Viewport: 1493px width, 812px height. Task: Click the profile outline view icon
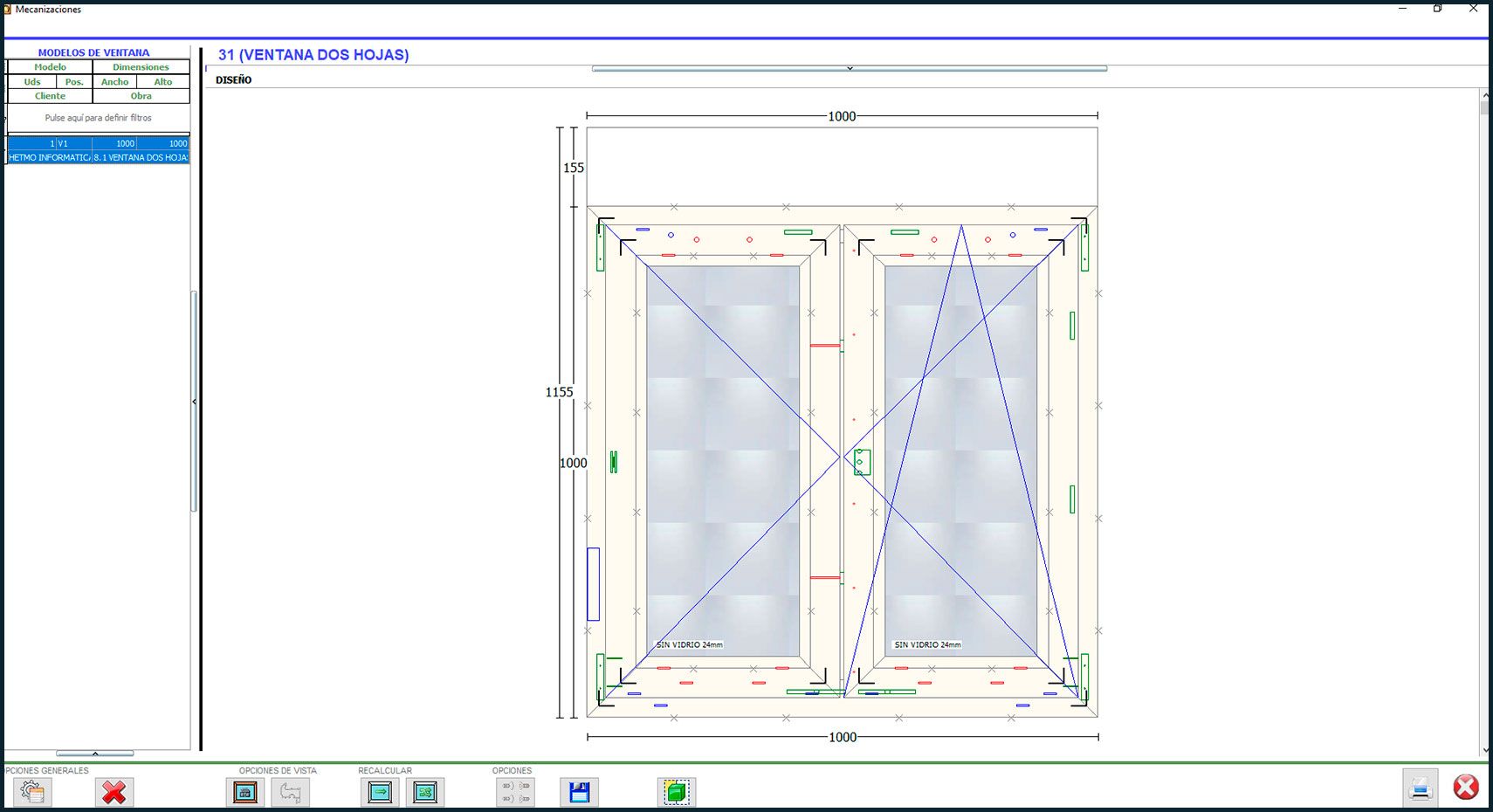[291, 792]
